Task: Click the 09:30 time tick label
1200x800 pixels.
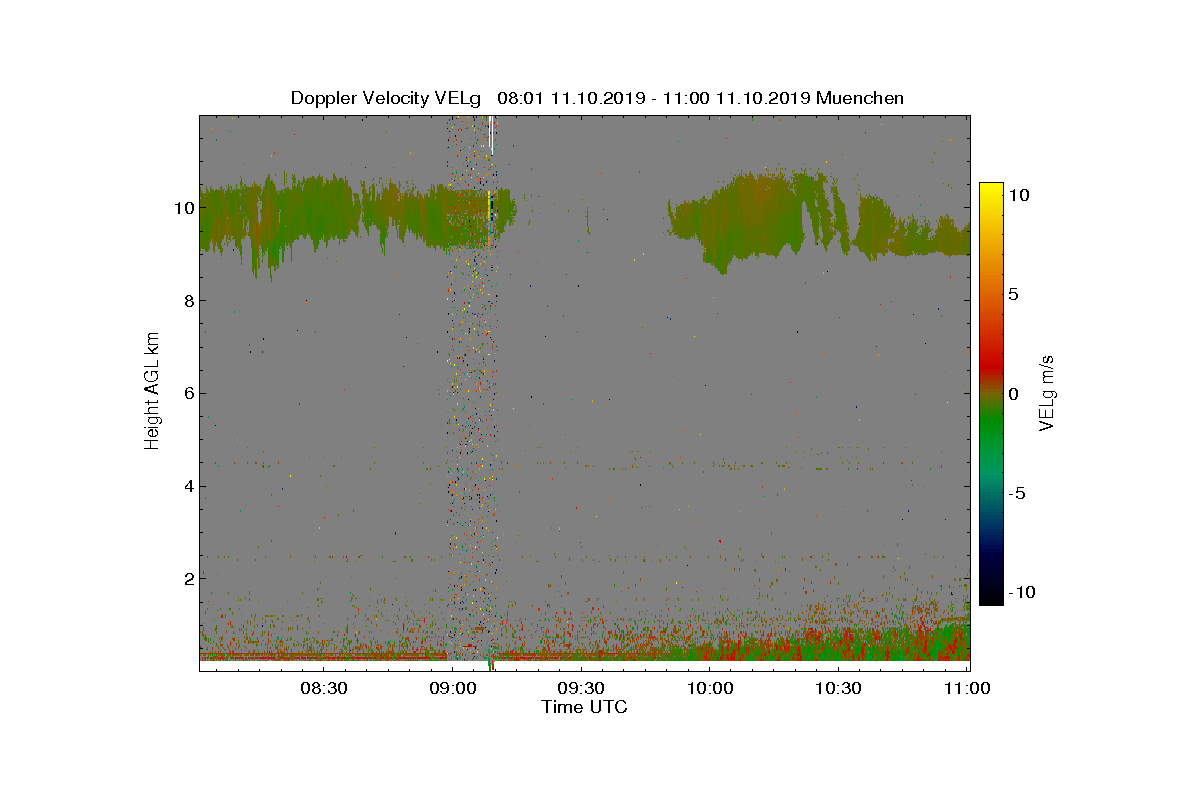Action: coord(581,688)
